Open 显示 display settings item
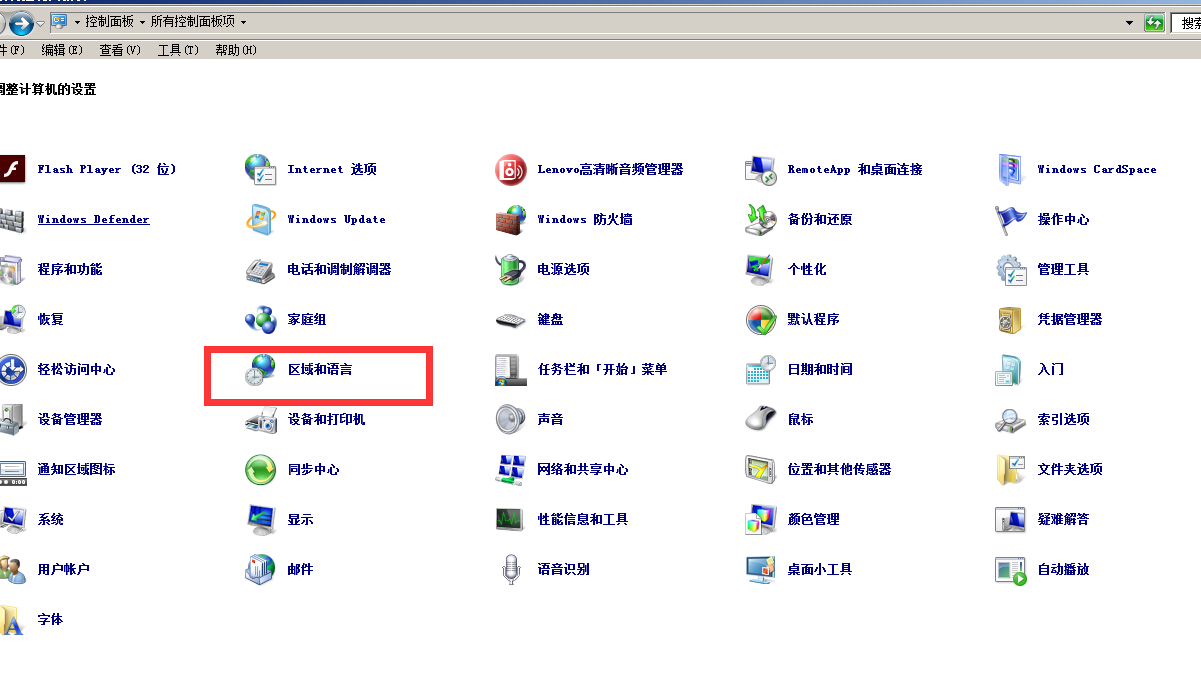 (x=279, y=519)
